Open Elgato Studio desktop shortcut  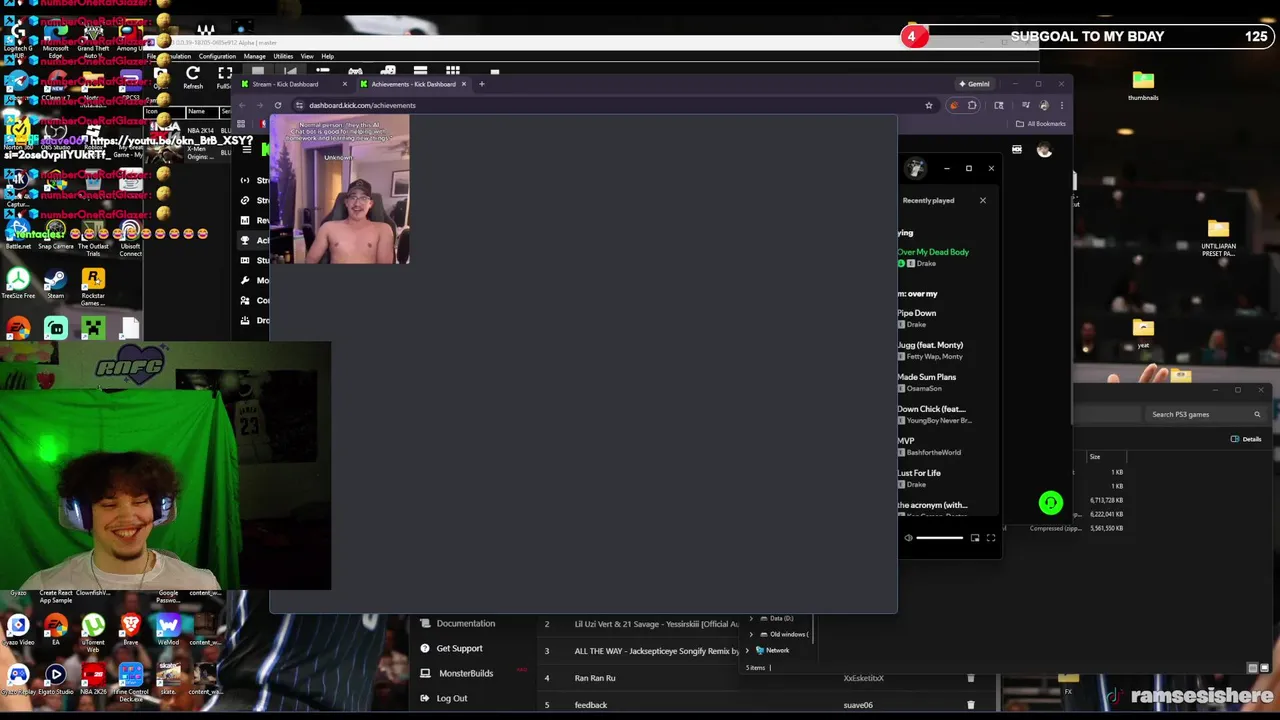pos(55,679)
